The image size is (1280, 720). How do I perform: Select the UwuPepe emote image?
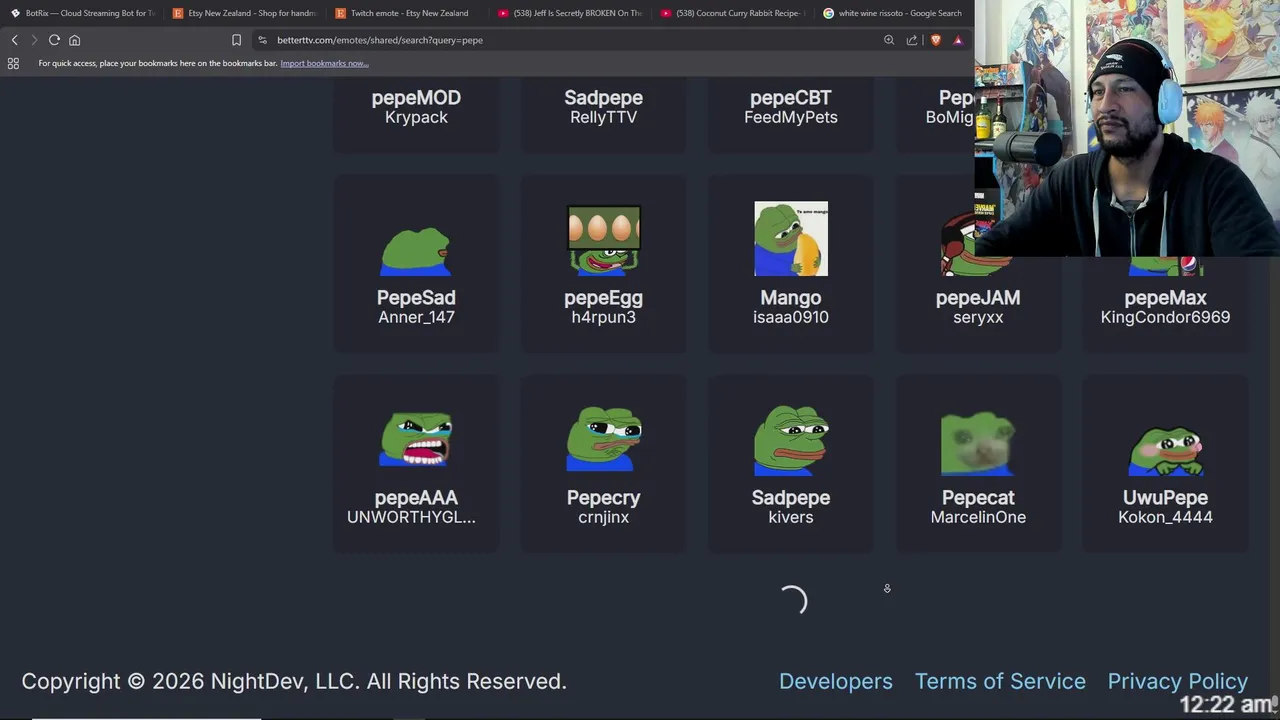tap(1165, 452)
